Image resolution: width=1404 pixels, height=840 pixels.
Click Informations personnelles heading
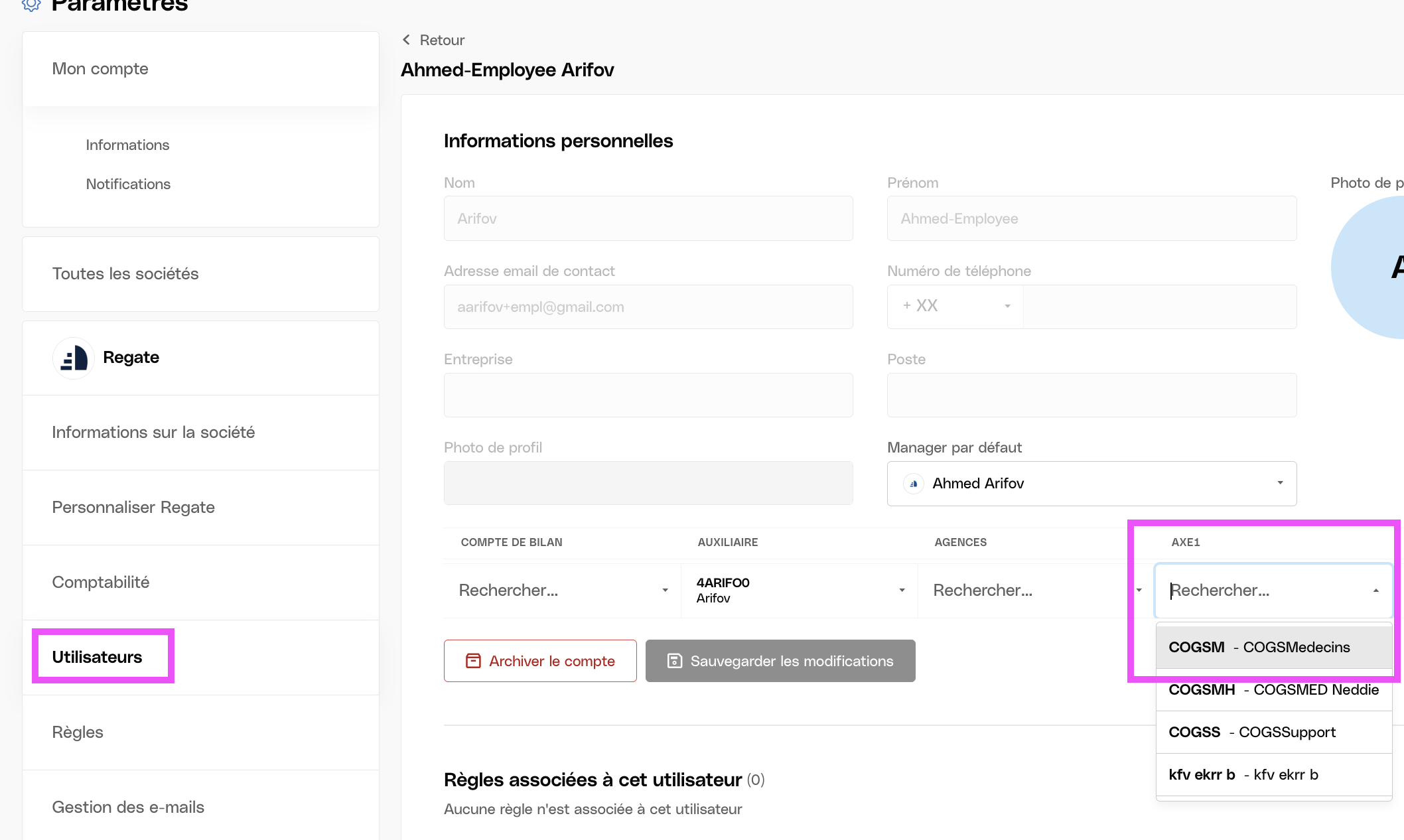[558, 141]
